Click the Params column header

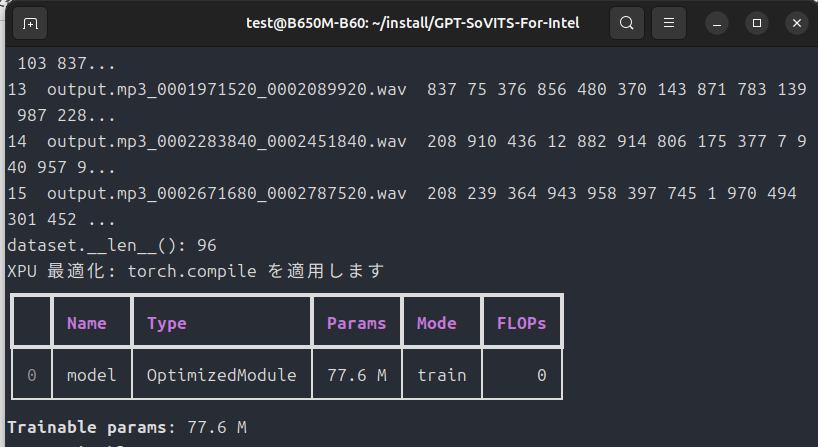(356, 323)
